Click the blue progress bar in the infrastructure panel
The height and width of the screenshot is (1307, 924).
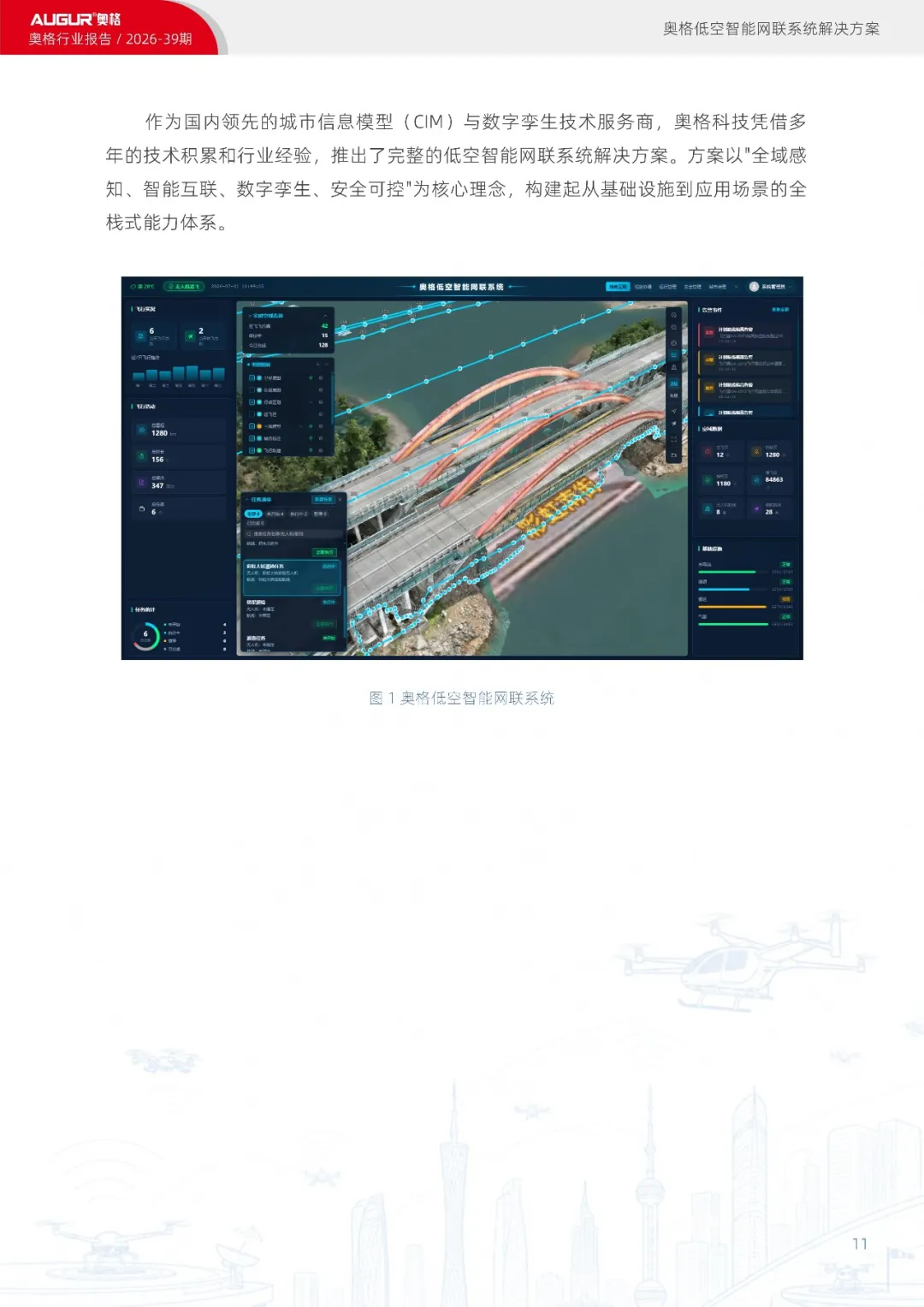pos(724,590)
